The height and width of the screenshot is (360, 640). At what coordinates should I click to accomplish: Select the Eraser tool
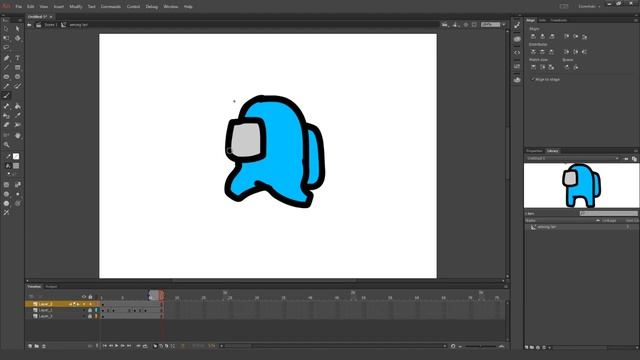coord(6,125)
